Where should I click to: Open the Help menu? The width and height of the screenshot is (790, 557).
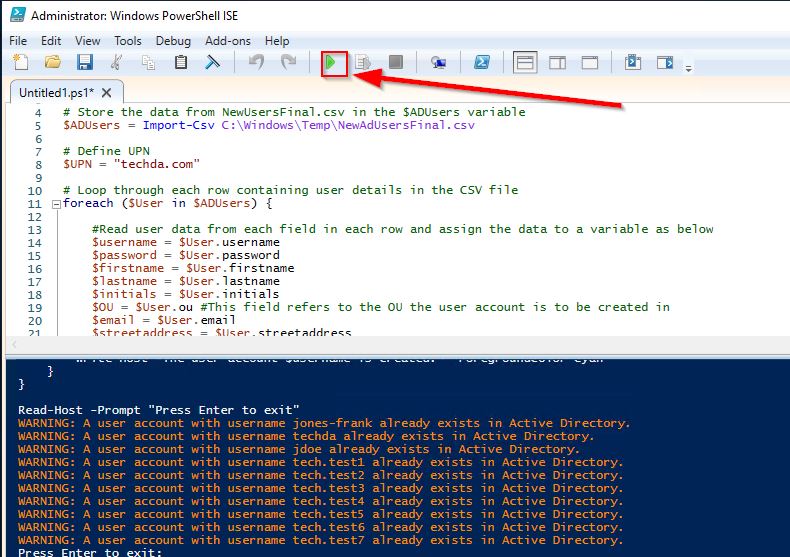coord(277,41)
